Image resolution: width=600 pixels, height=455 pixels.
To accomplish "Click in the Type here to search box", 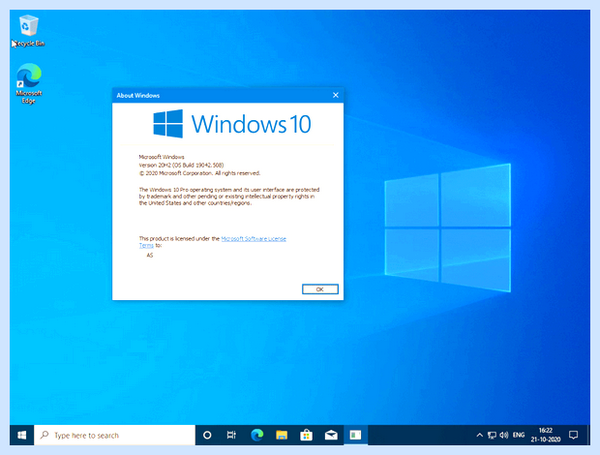I will (x=115, y=435).
